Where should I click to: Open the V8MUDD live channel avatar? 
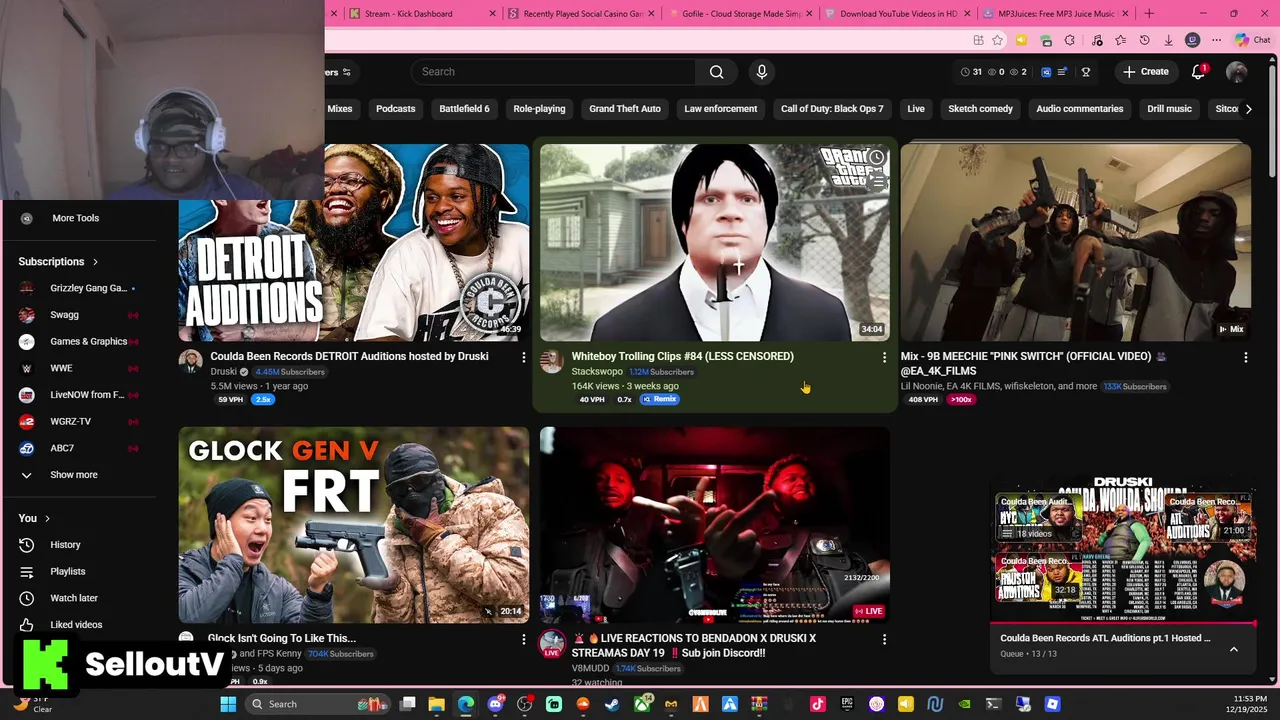[x=552, y=643]
